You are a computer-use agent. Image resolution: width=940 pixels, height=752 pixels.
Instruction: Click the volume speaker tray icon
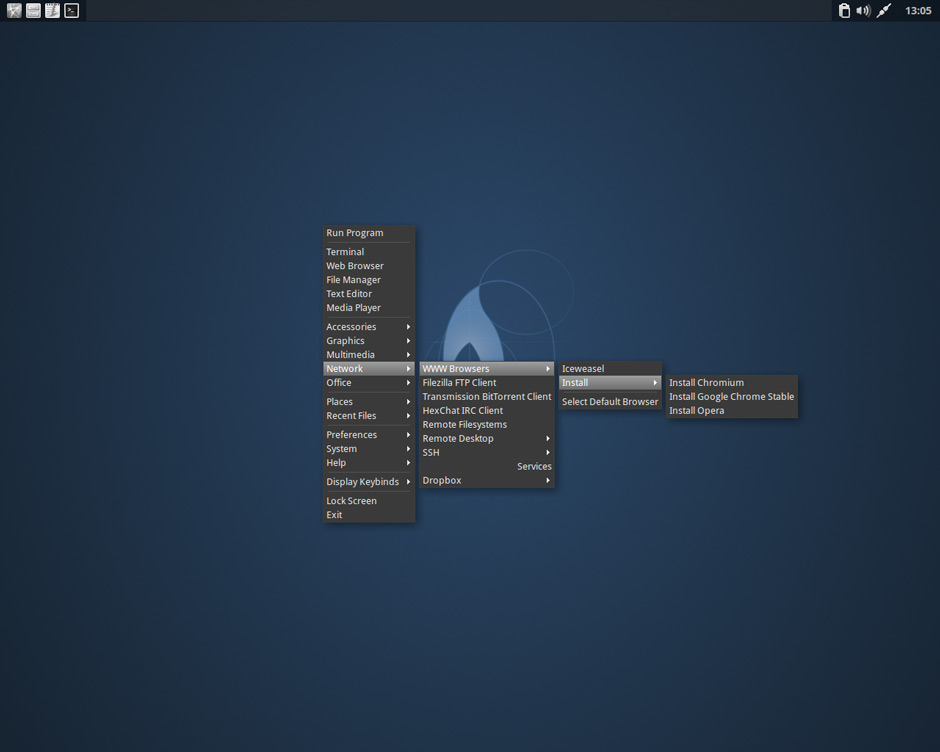[863, 10]
